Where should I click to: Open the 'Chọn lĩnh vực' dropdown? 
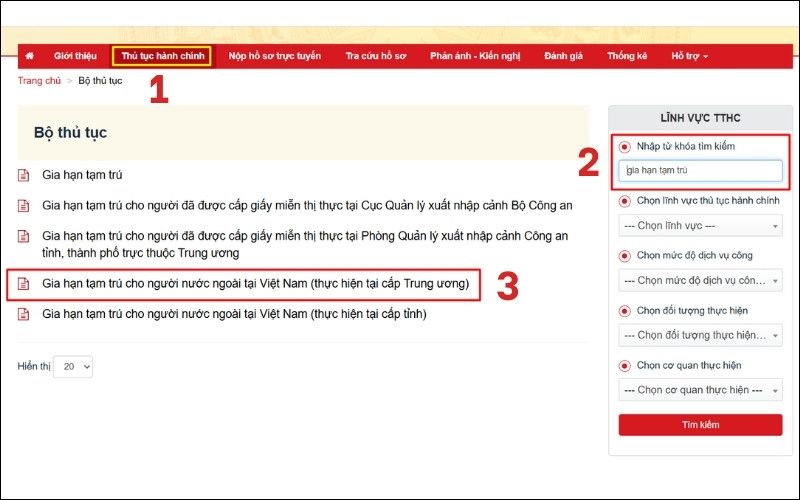700,226
